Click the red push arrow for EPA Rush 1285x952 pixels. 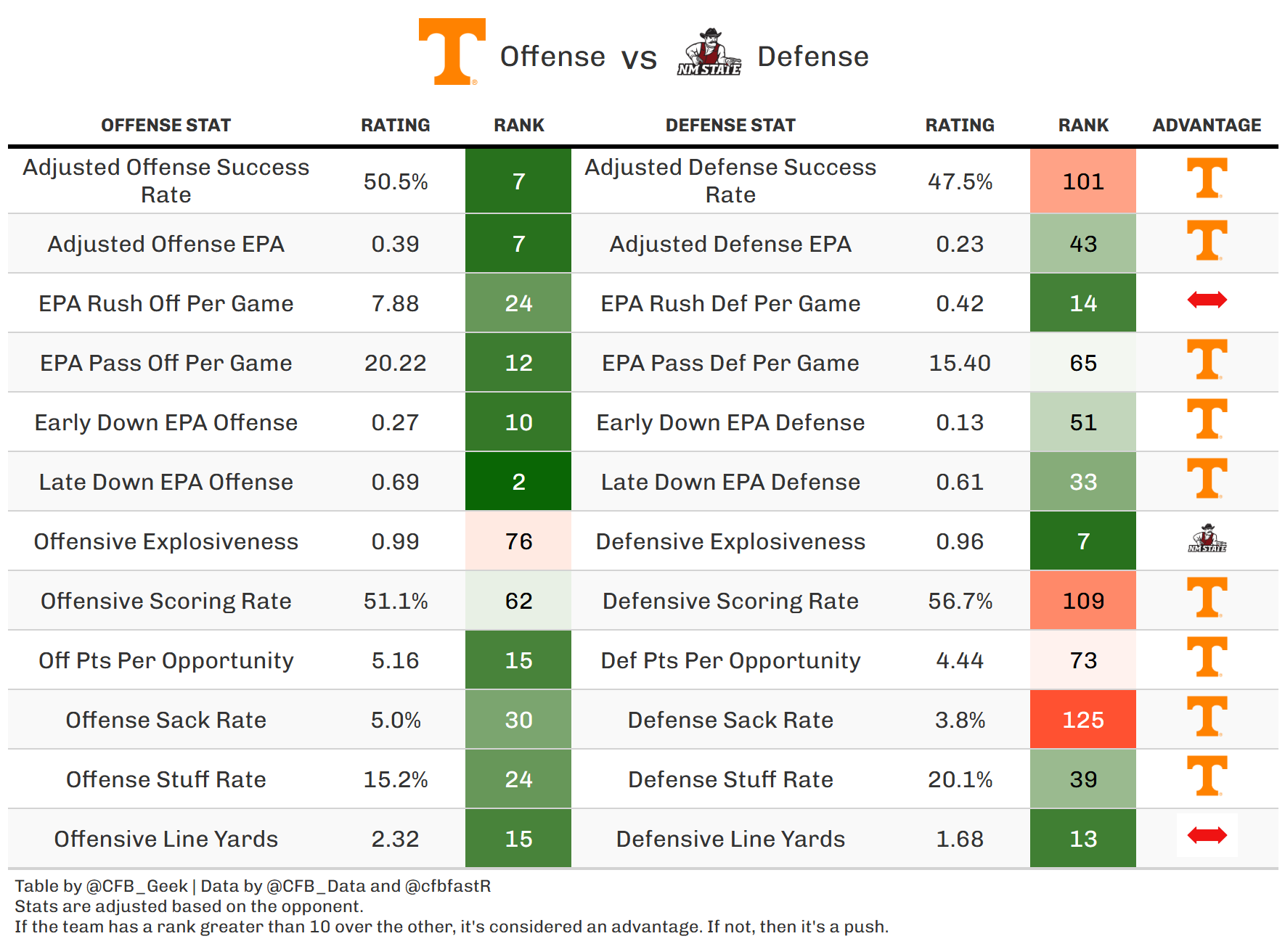(1207, 300)
